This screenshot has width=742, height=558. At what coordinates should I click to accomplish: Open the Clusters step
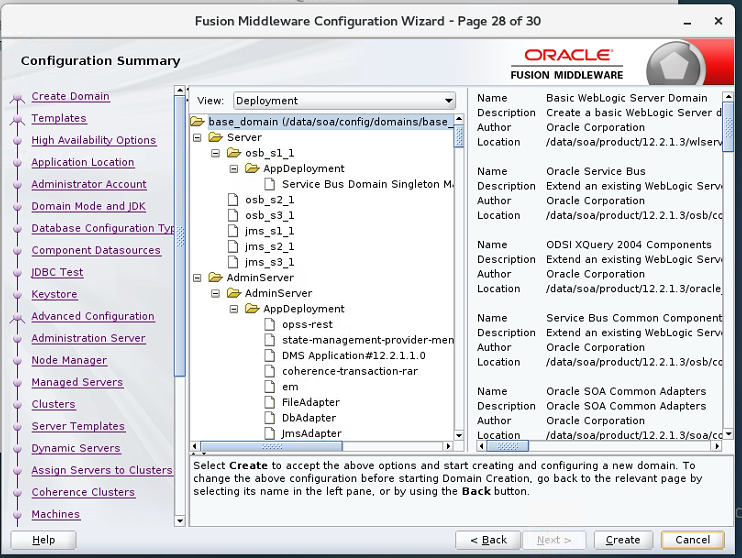click(x=53, y=404)
